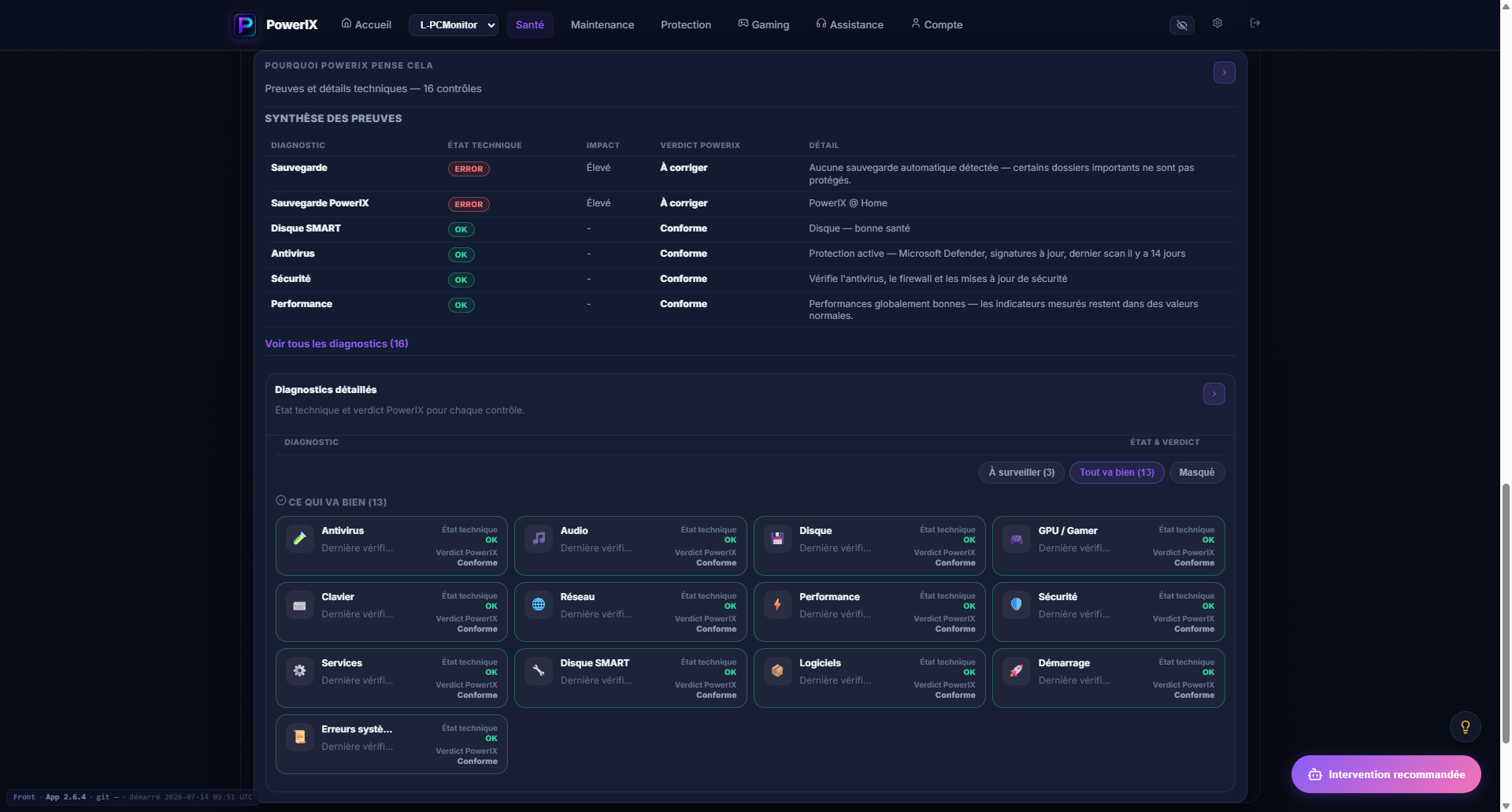Open the Audio card title

pos(574,531)
